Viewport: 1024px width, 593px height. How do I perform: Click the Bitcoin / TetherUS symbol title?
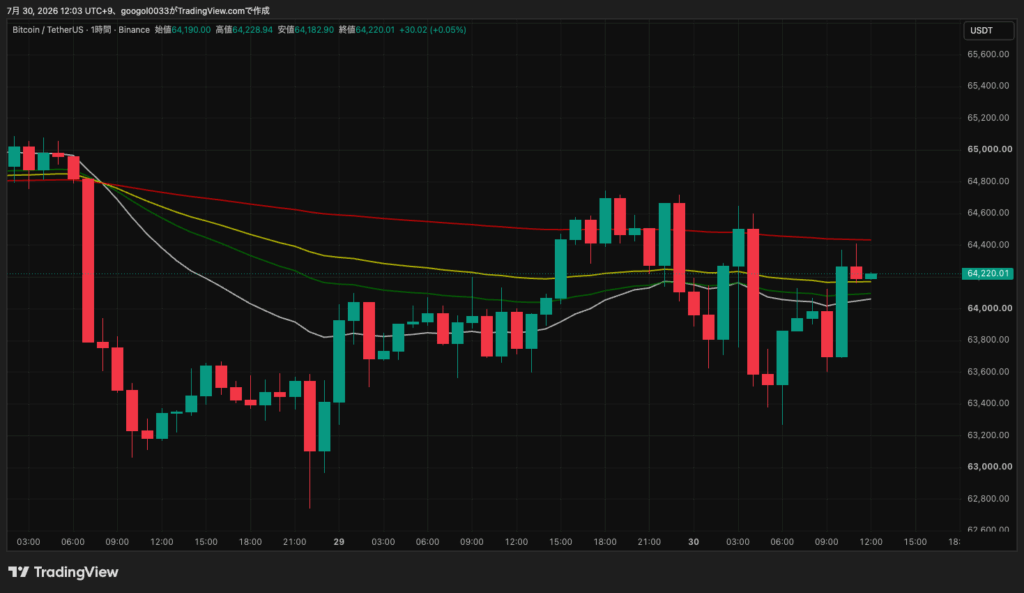click(x=48, y=30)
